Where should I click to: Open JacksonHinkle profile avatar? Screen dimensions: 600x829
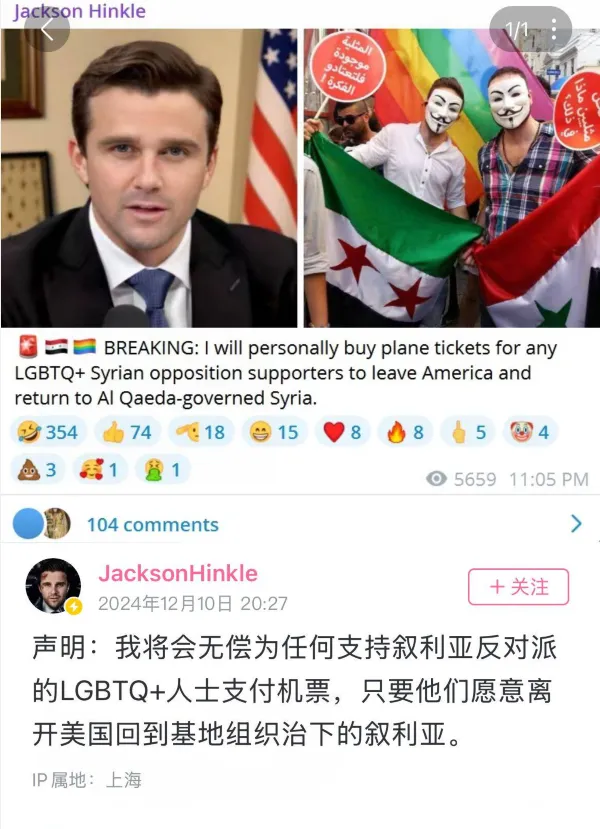[x=53, y=585]
